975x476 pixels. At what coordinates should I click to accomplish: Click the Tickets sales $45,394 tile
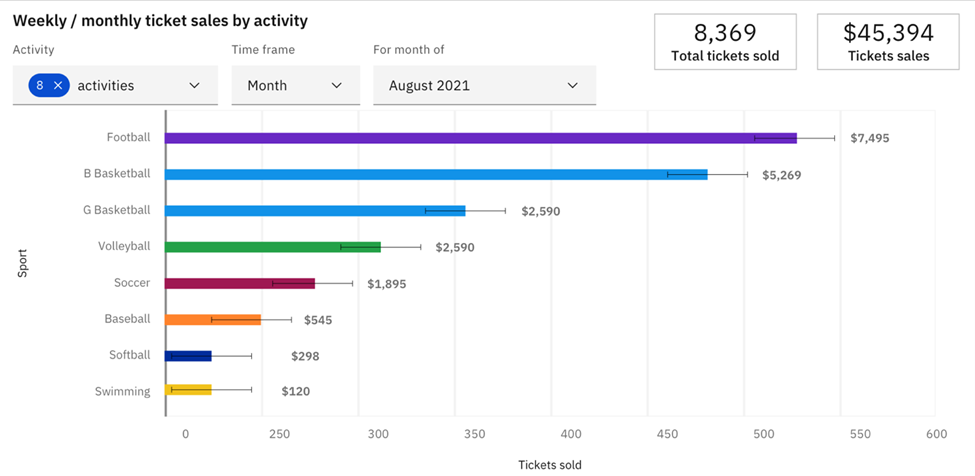[x=889, y=42]
